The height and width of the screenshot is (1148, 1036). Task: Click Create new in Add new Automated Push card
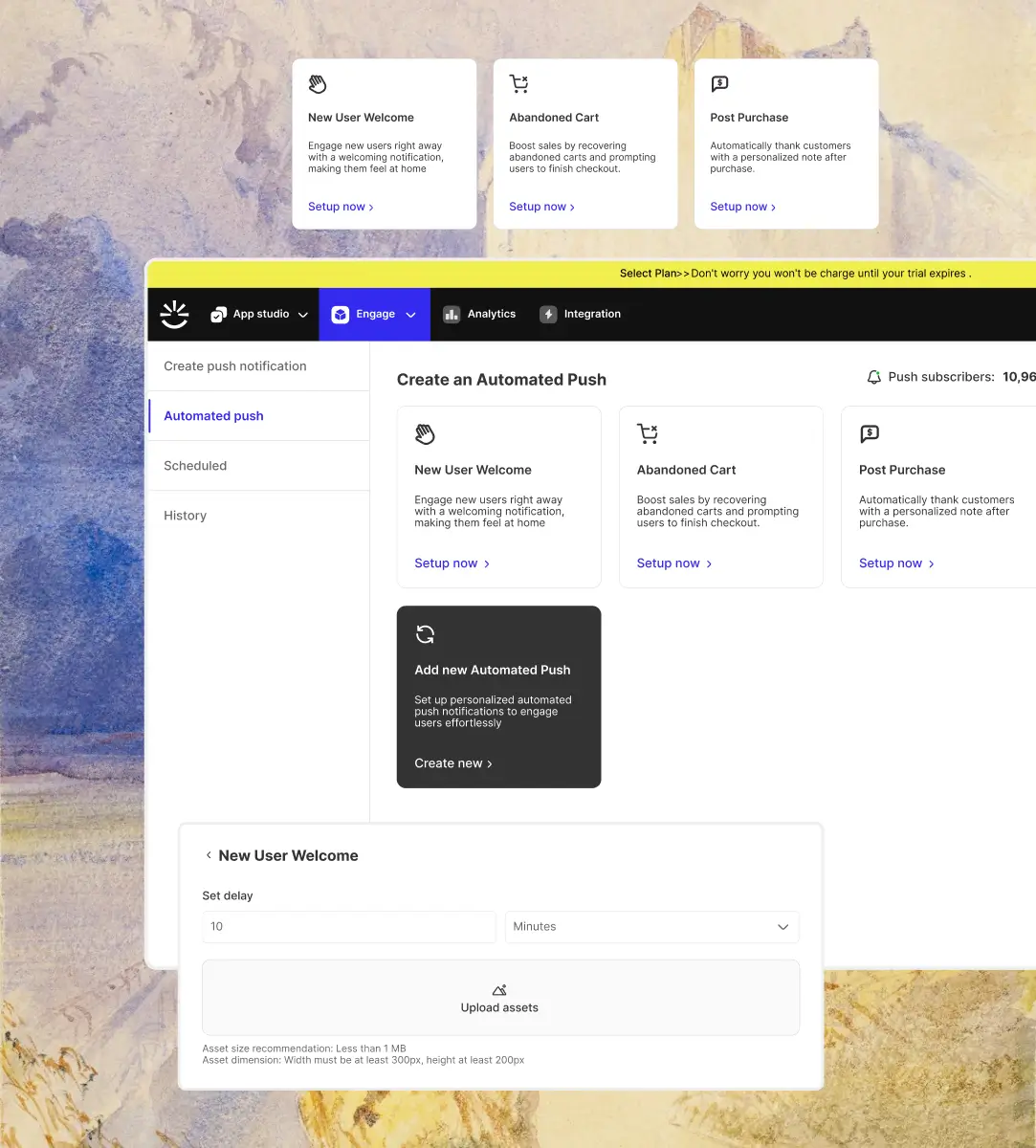453,763
